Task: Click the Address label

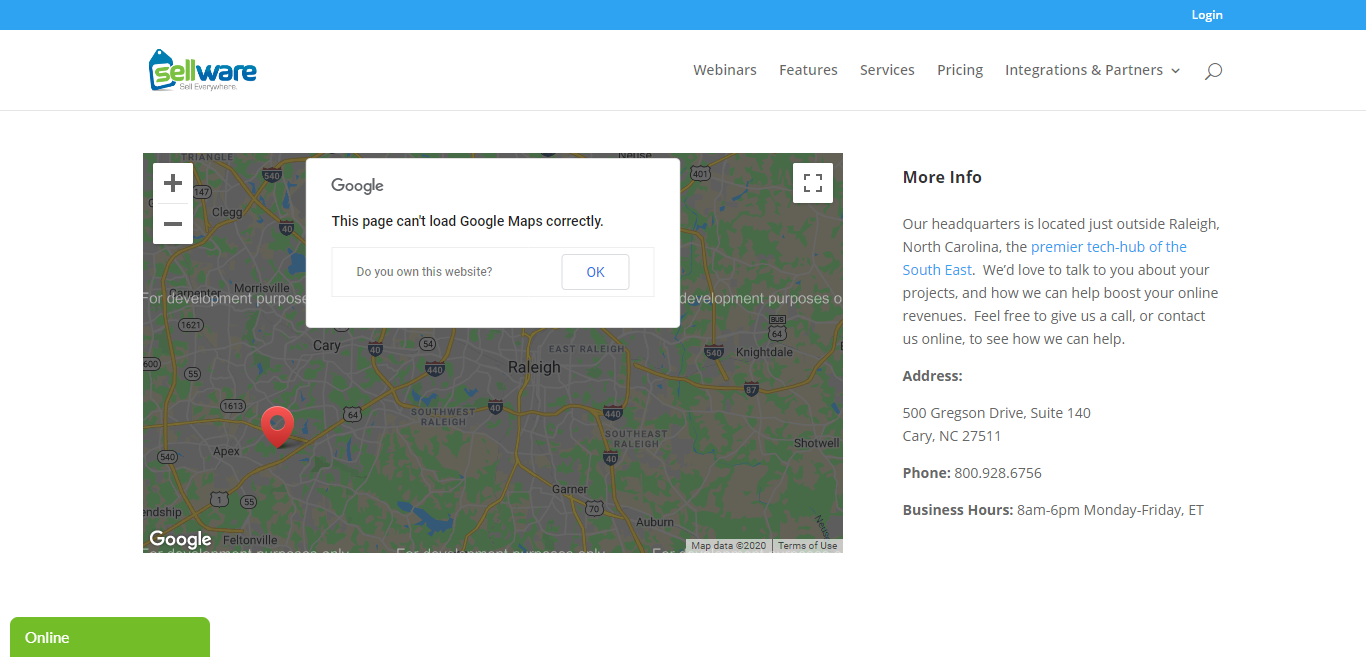Action: 932,376
